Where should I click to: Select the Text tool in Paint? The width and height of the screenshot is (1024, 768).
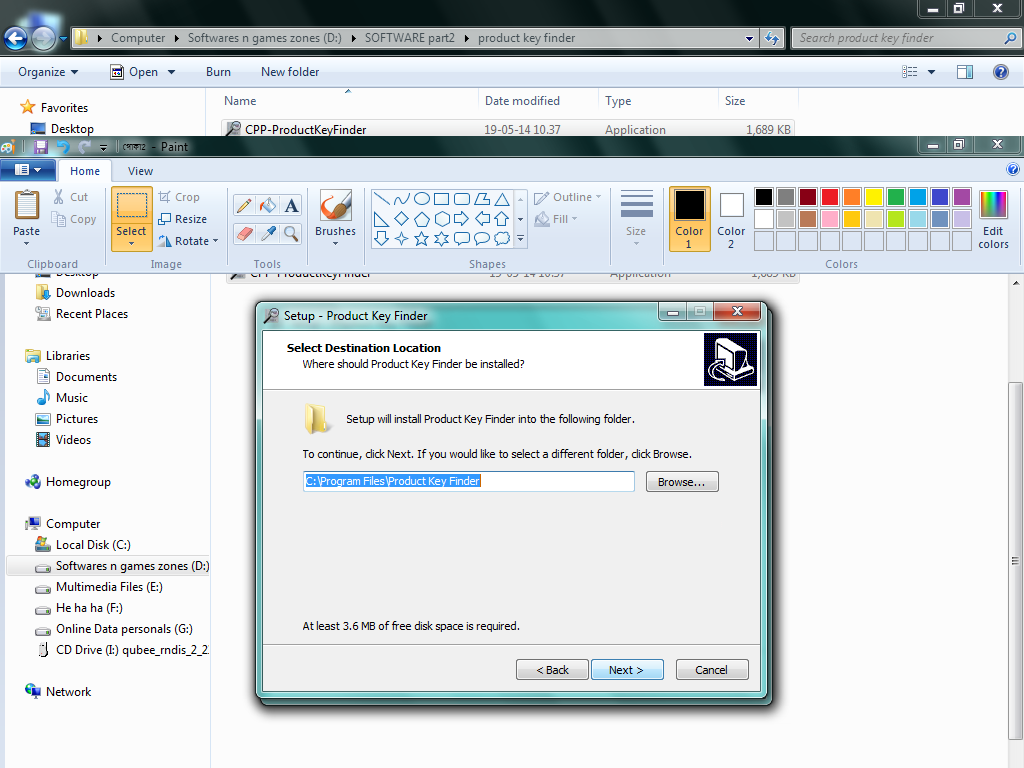point(291,205)
